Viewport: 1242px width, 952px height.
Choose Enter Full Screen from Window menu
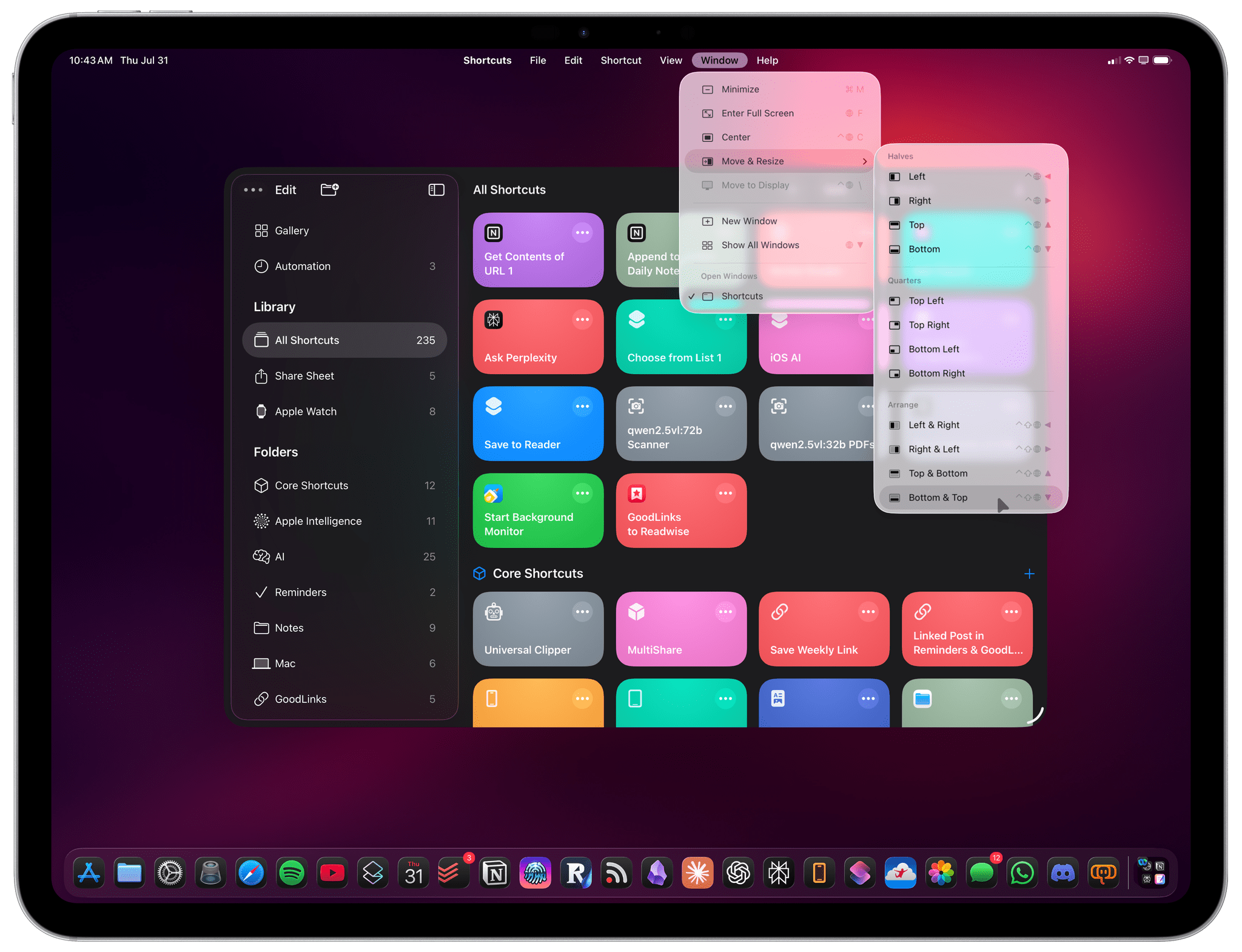click(780, 113)
